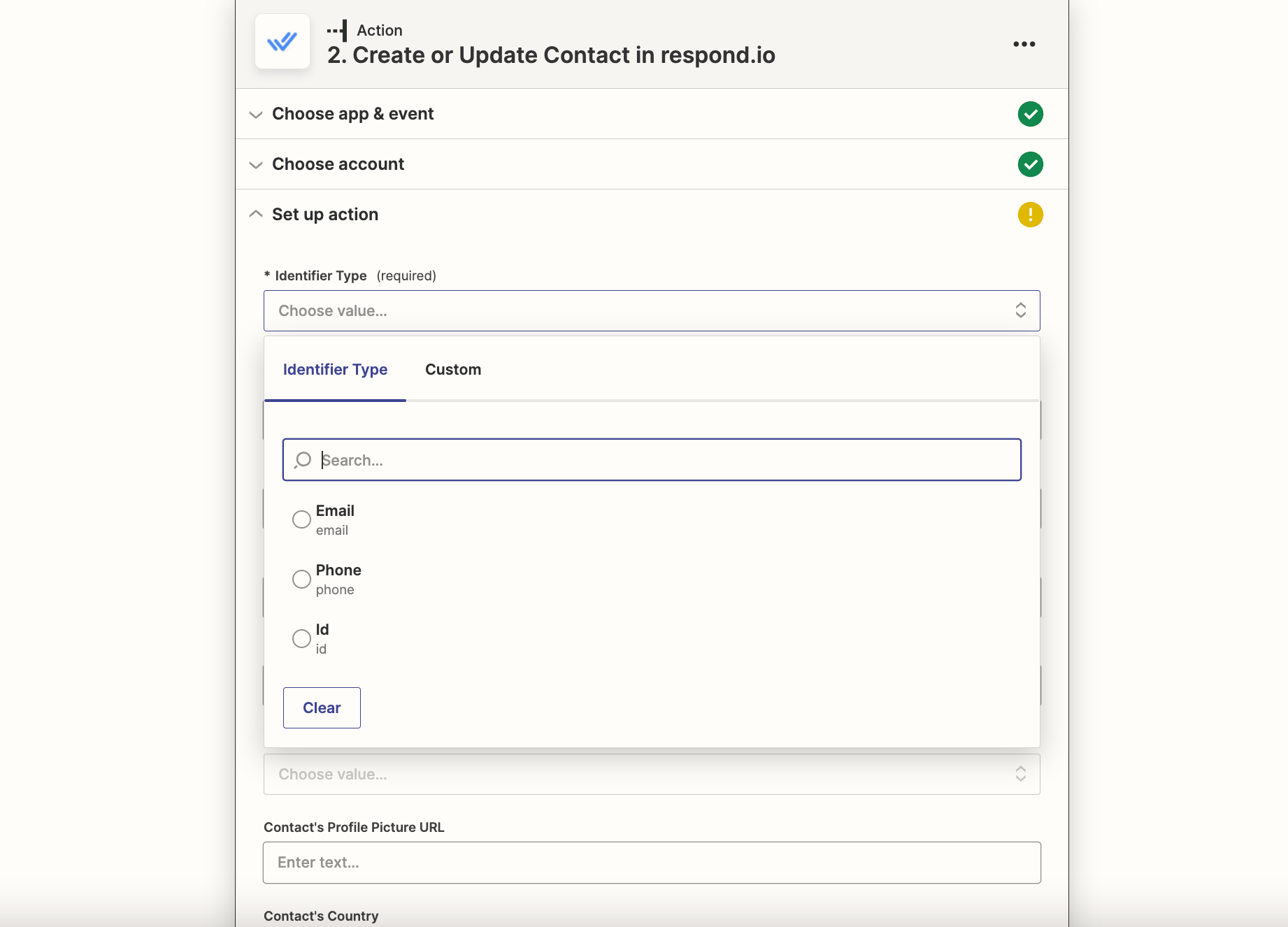Click the green checkmark on Choose account
Viewport: 1288px width, 927px height.
tap(1030, 164)
